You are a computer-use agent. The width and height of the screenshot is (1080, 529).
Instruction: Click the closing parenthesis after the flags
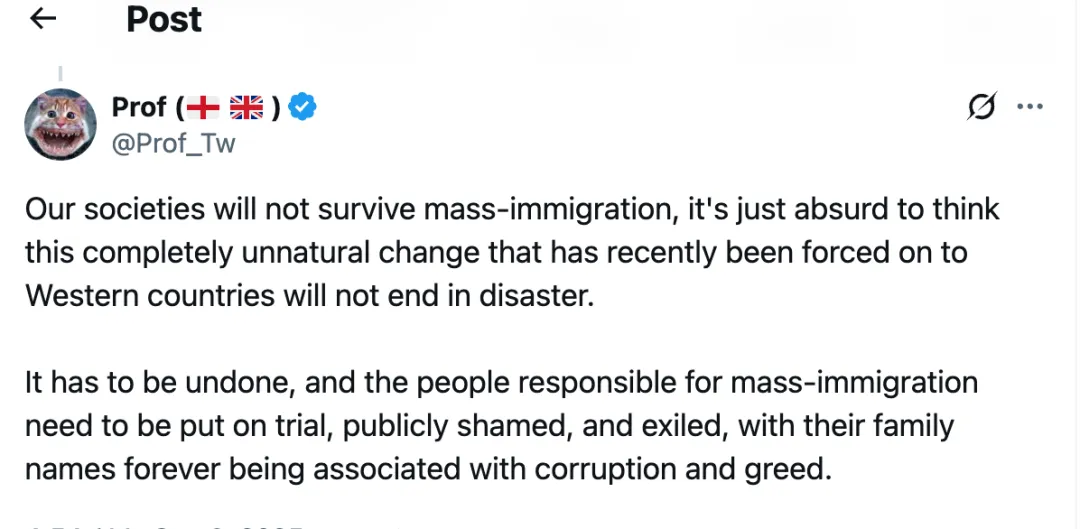[x=275, y=107]
